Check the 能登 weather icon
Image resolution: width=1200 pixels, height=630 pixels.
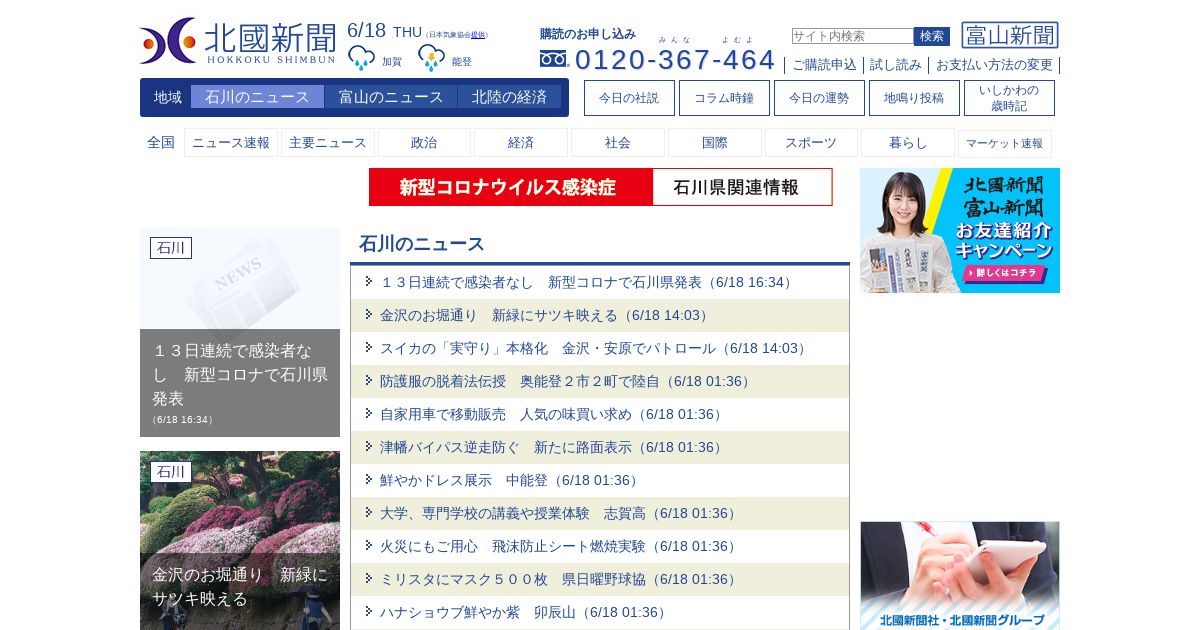click(x=431, y=59)
